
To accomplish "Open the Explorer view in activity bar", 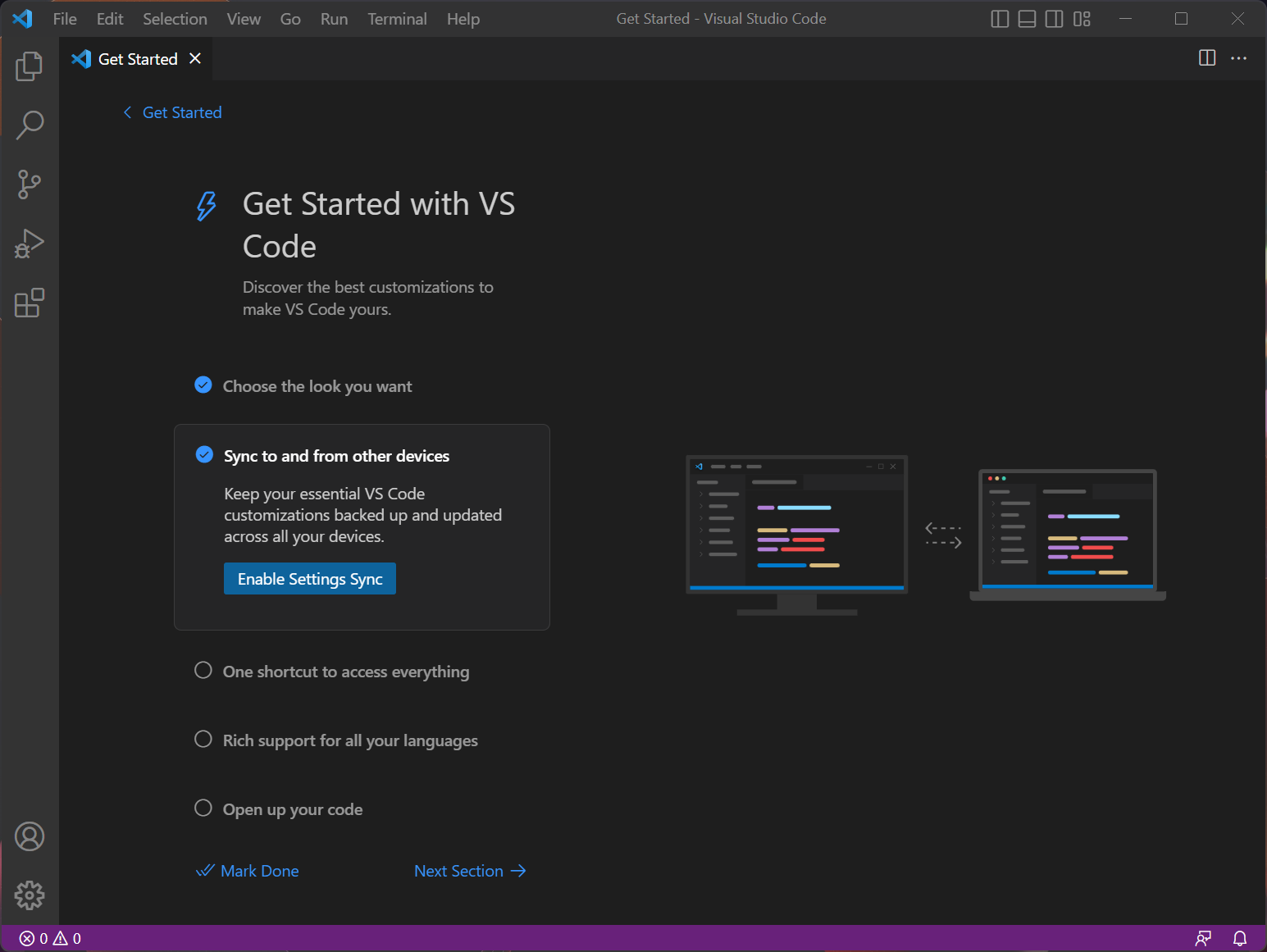I will click(30, 66).
